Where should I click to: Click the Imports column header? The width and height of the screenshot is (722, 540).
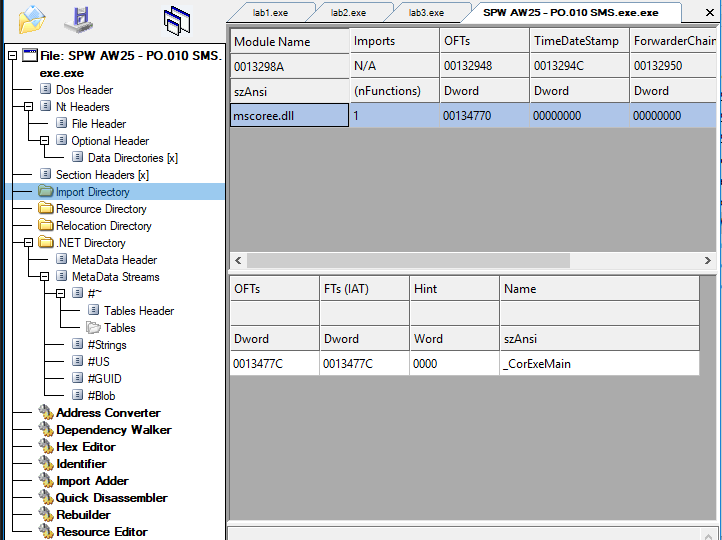pos(395,41)
